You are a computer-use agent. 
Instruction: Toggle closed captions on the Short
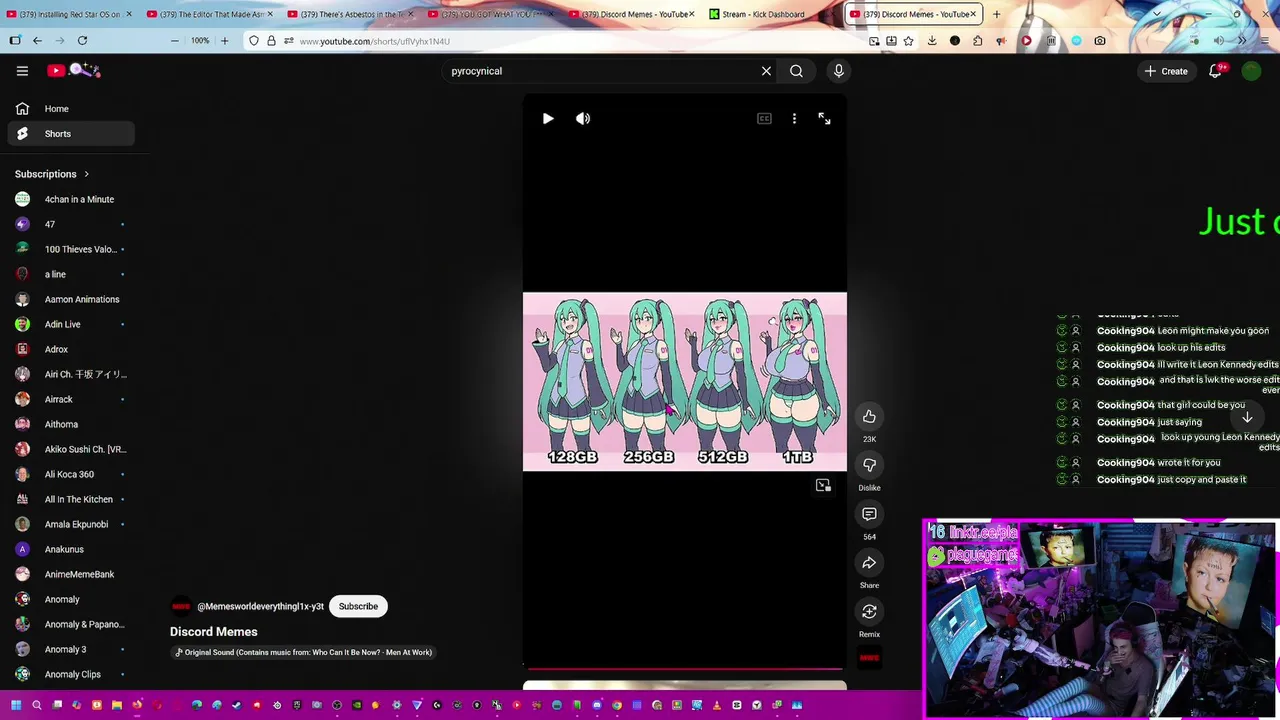click(764, 118)
